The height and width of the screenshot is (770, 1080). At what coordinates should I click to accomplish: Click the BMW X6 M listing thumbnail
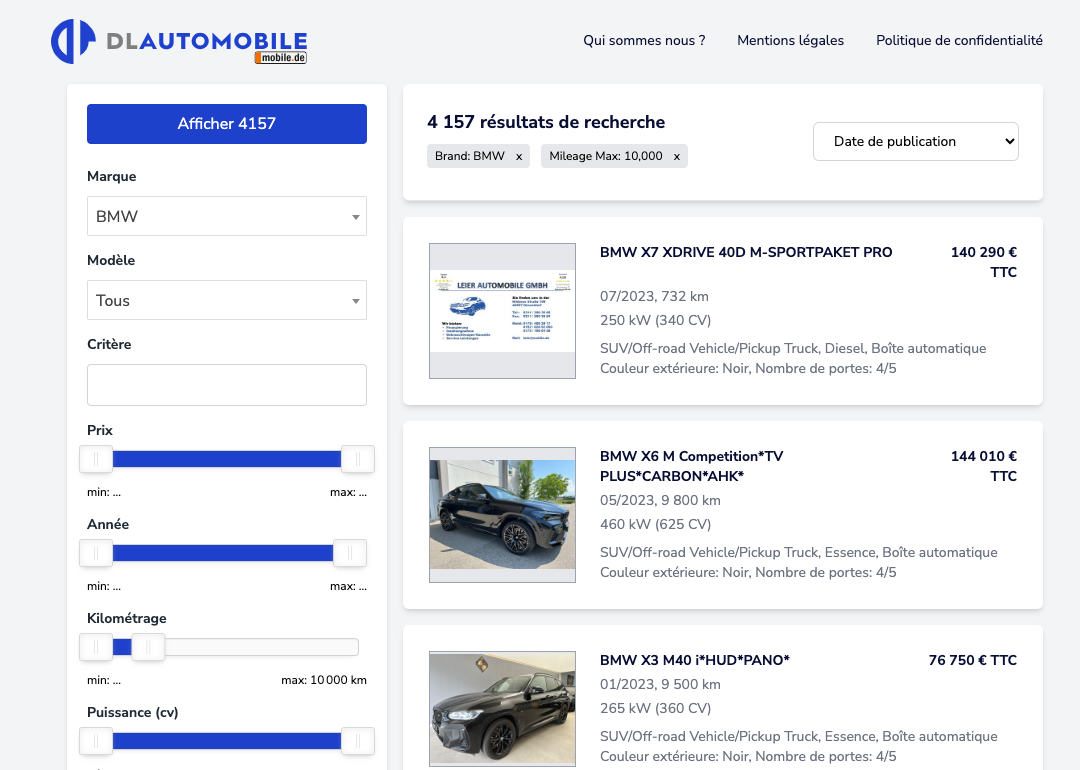pos(502,514)
